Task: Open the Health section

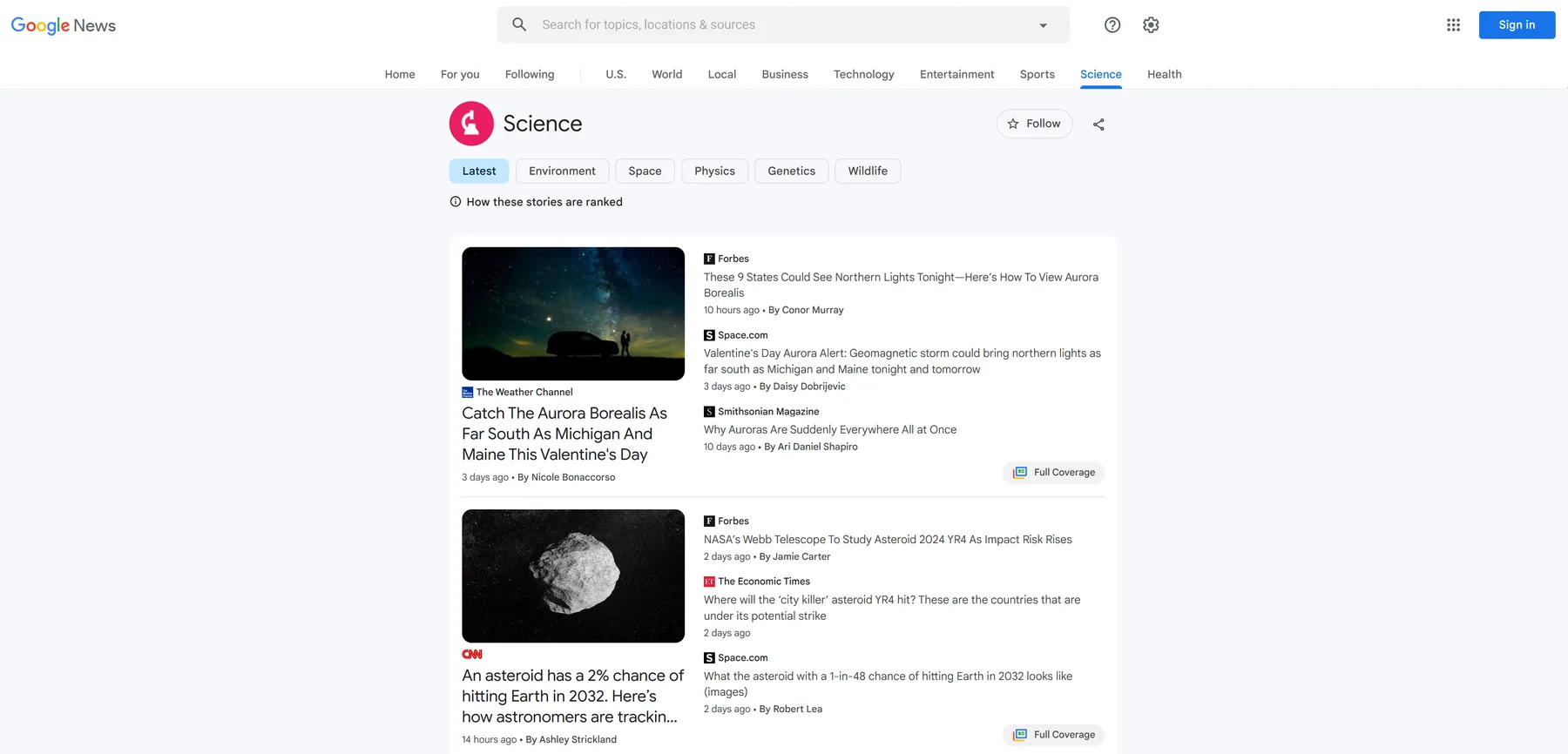Action: (x=1165, y=74)
